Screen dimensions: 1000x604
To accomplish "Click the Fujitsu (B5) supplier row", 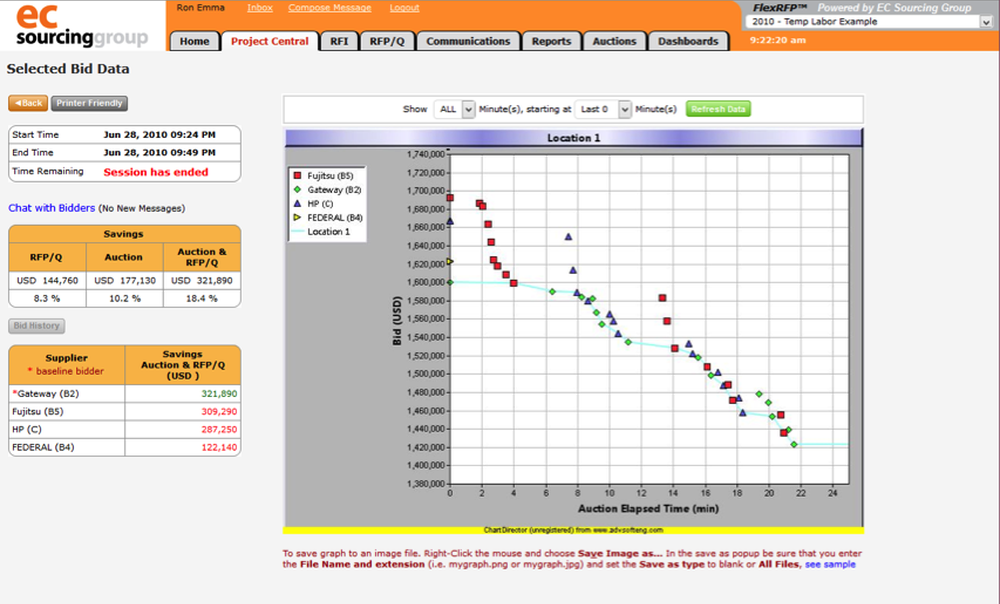I will click(125, 412).
